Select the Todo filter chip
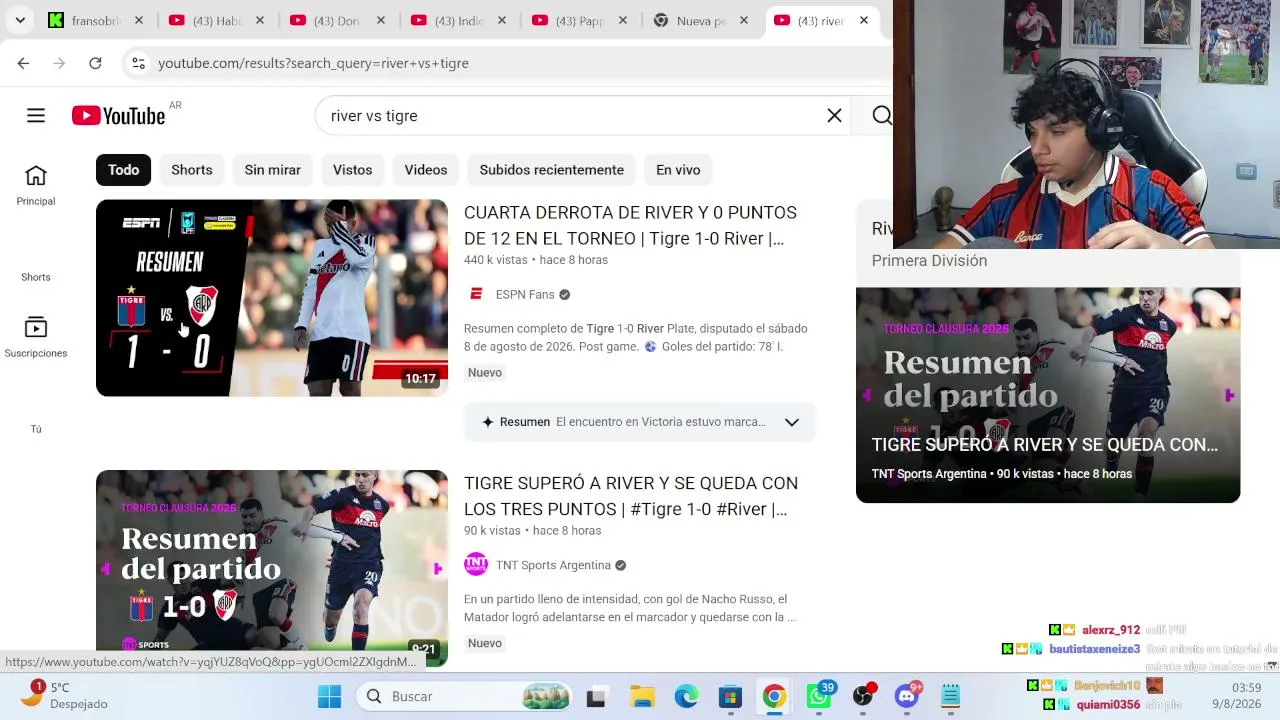 pyautogui.click(x=123, y=170)
